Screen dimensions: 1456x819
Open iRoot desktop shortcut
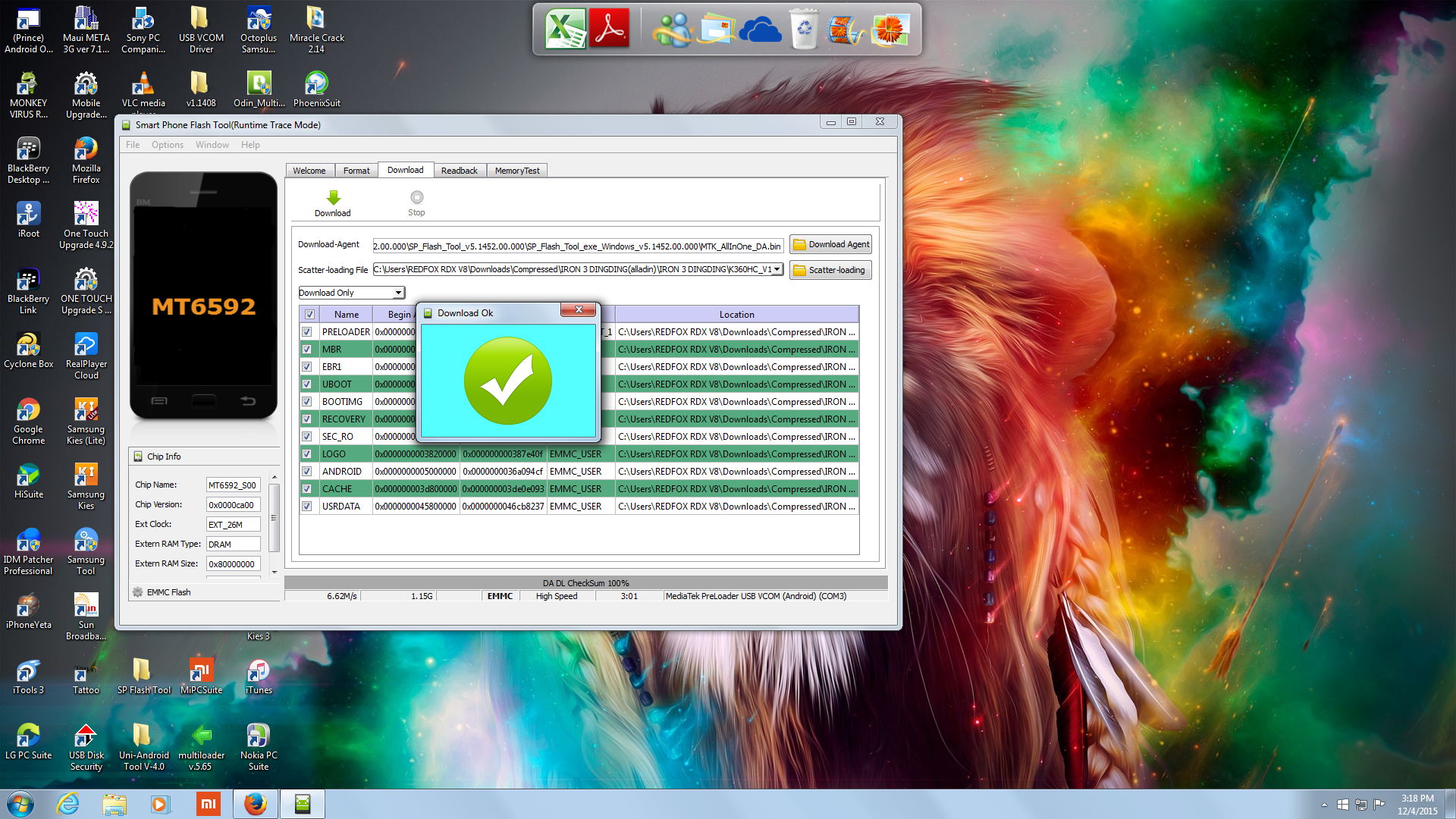[28, 220]
